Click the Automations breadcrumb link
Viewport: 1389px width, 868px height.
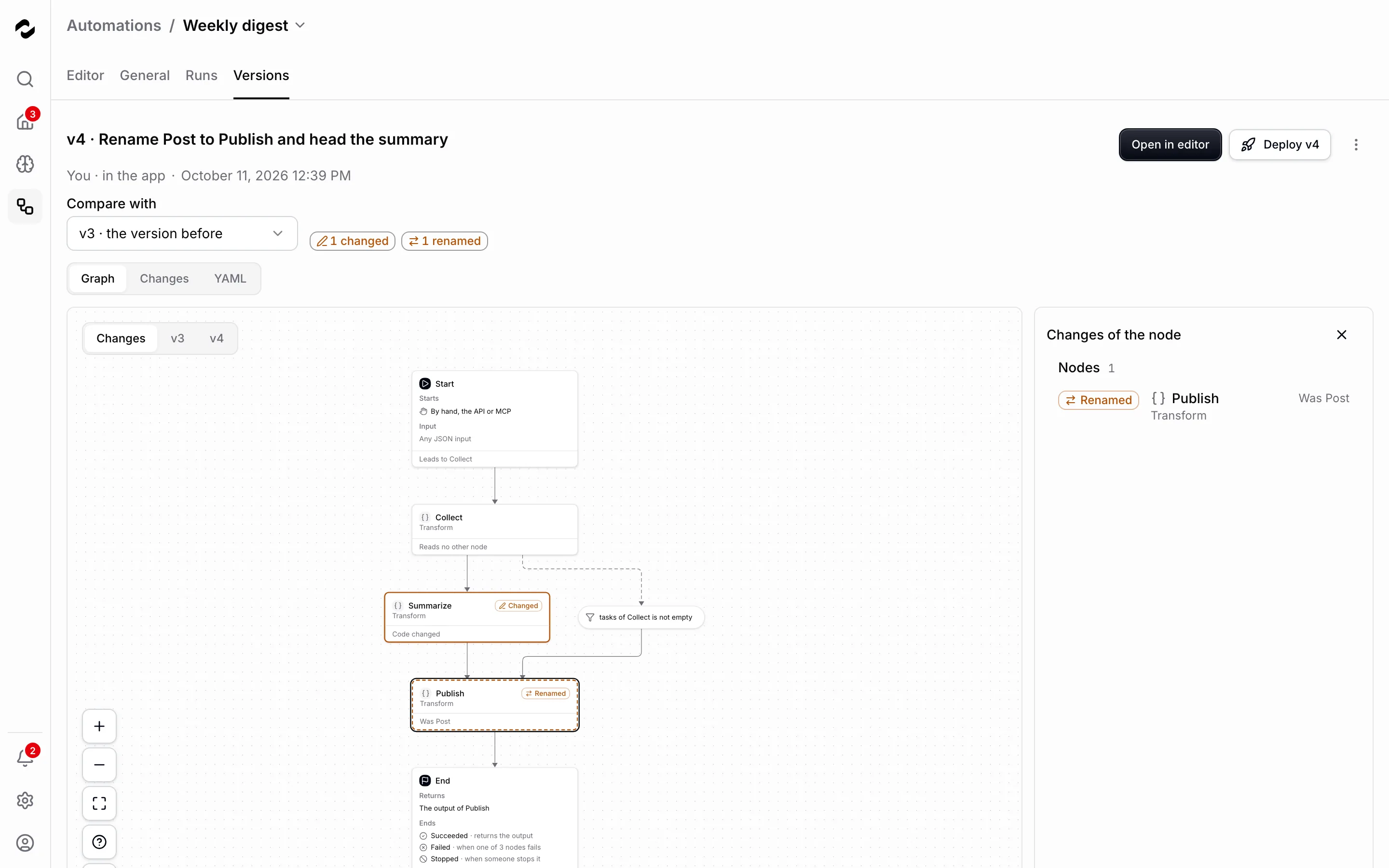coord(114,25)
